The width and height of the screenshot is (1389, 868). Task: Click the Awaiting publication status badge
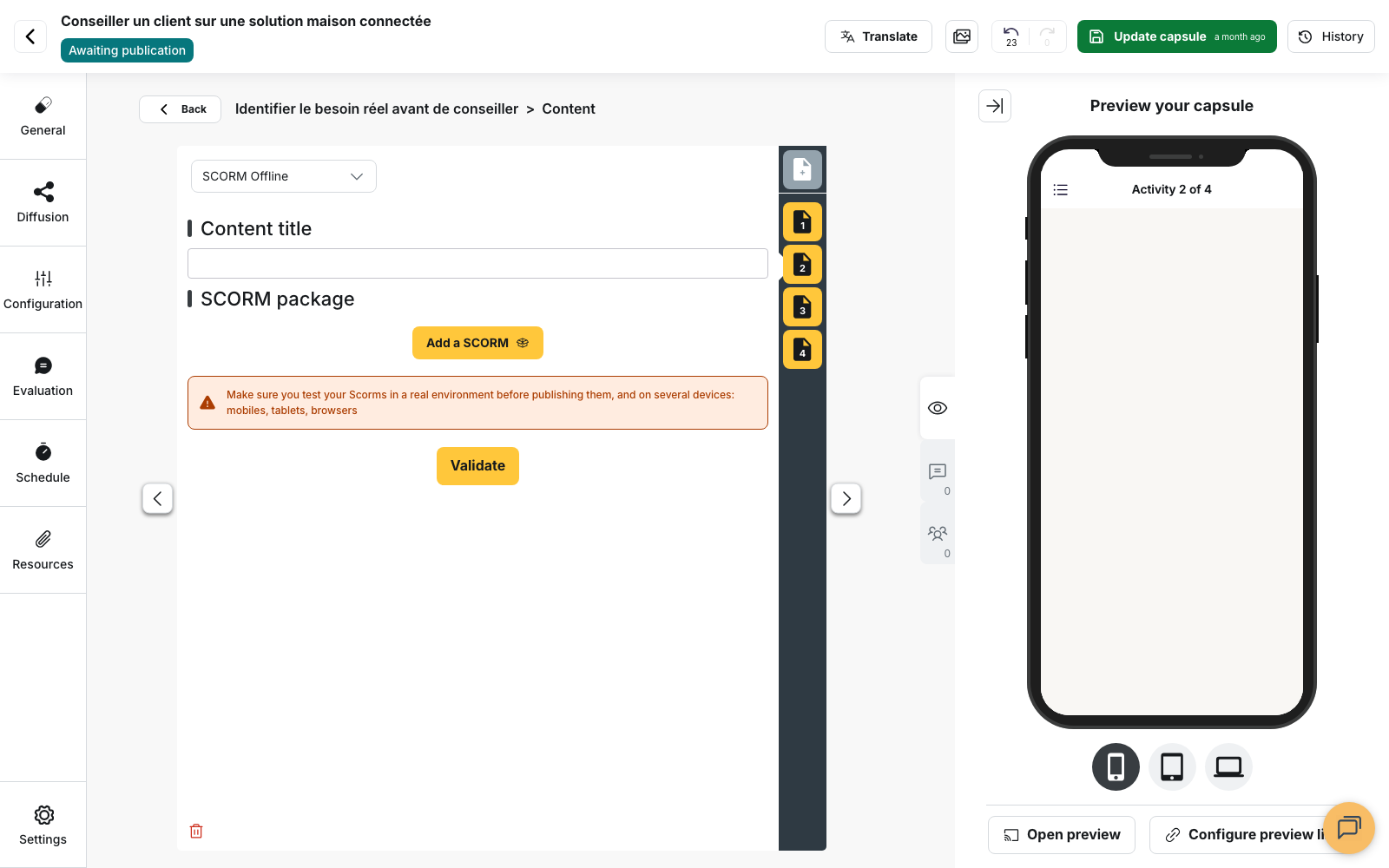pos(127,50)
